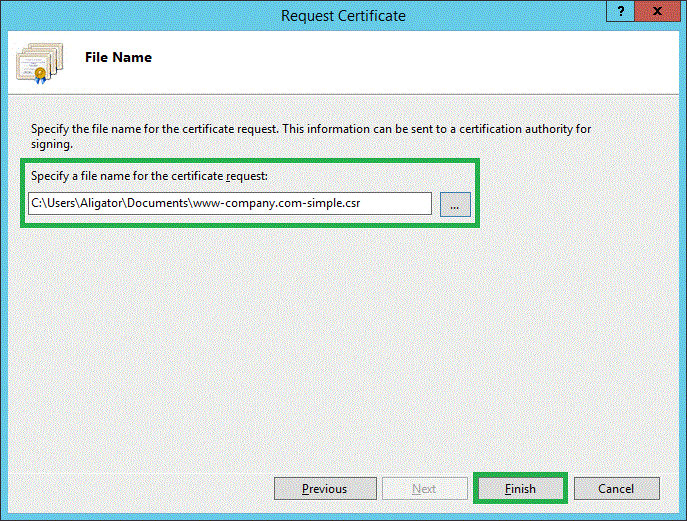
Task: Cancel the certificate request wizard
Action: point(616,489)
